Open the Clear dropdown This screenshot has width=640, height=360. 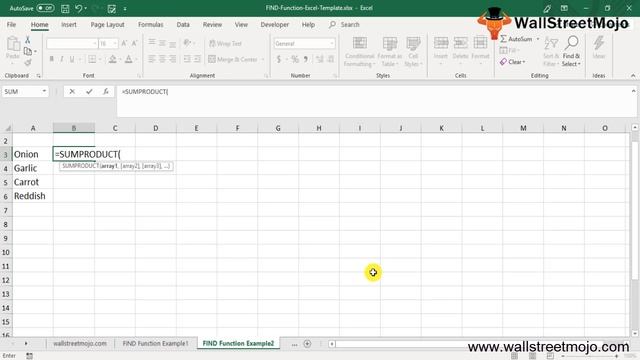point(513,62)
